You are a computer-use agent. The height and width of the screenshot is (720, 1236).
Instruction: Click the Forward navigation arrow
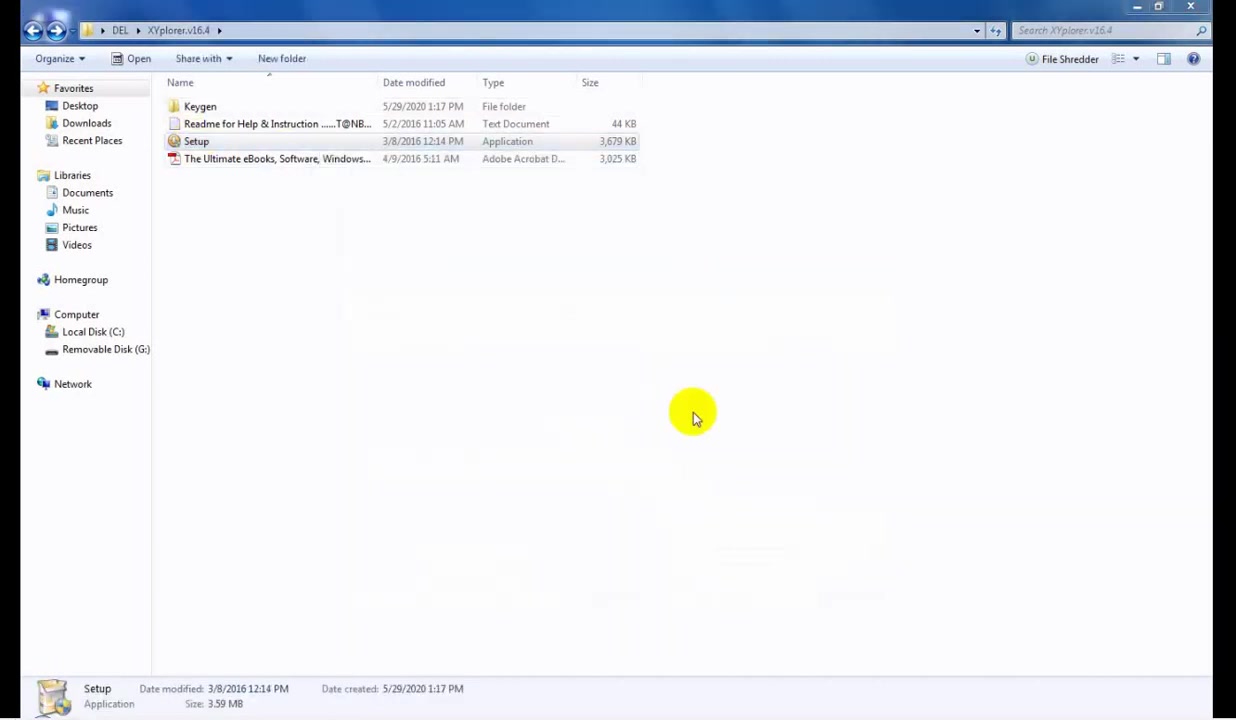[x=57, y=31]
